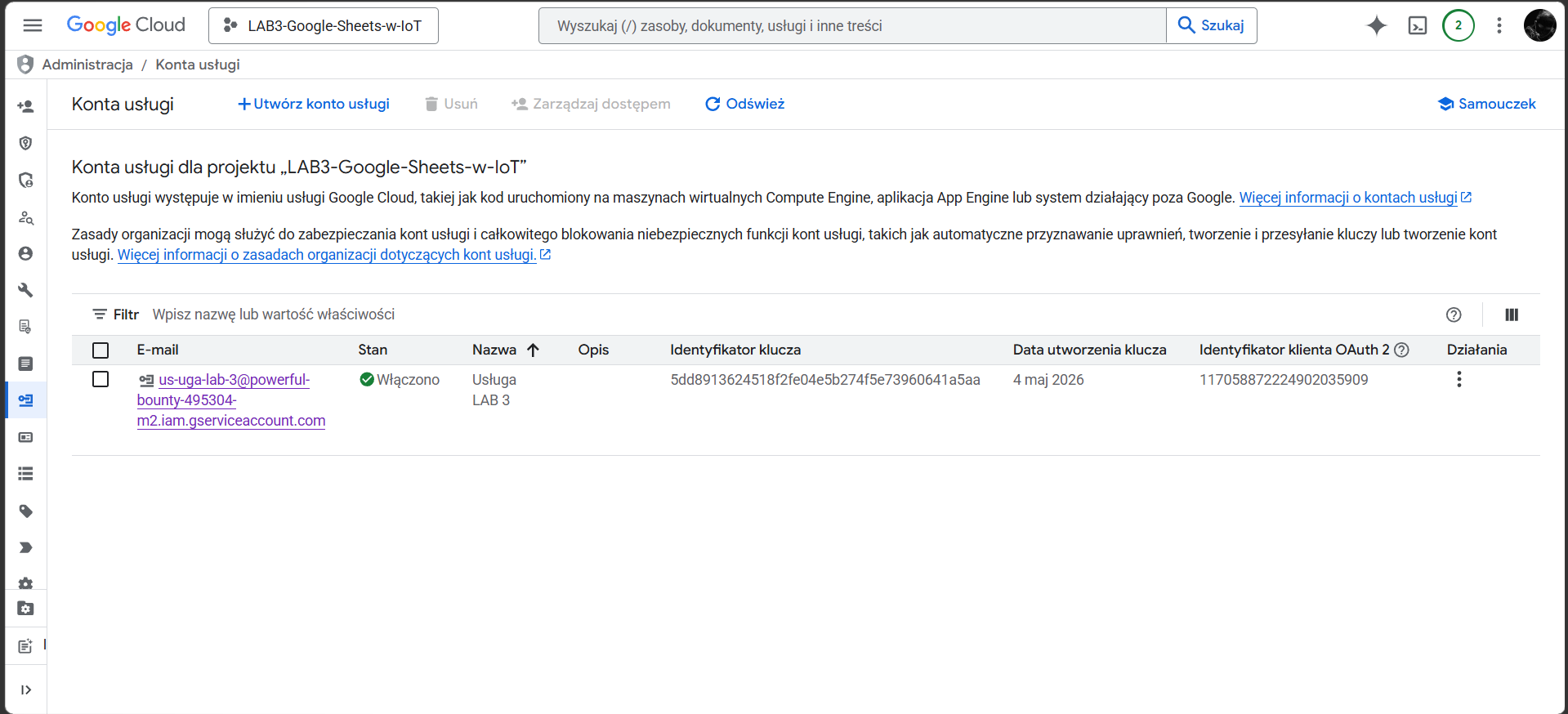
Task: Open the Gemini AI sparkle assistant
Action: coord(1377,25)
